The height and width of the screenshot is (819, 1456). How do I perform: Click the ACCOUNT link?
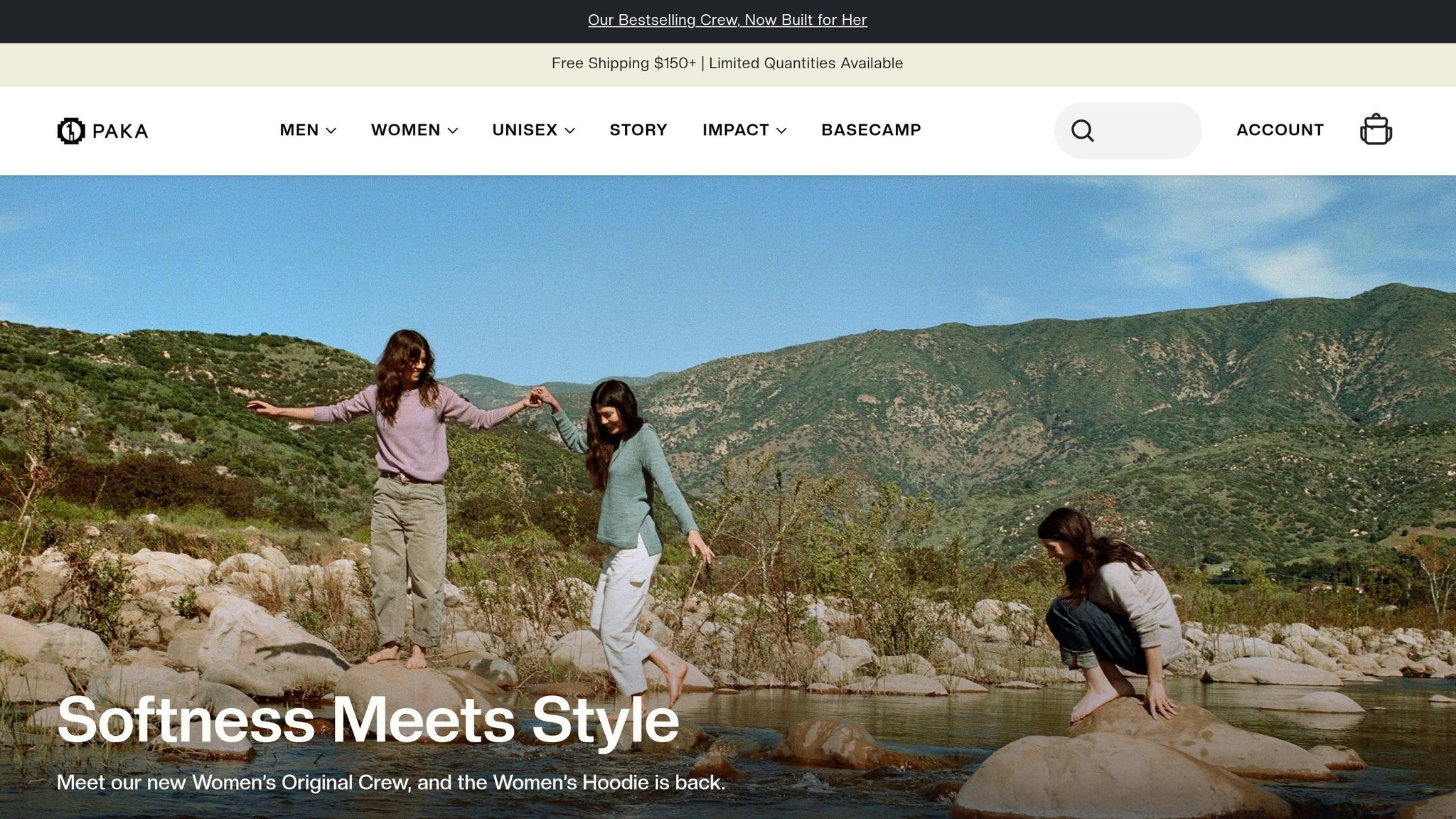(x=1280, y=130)
